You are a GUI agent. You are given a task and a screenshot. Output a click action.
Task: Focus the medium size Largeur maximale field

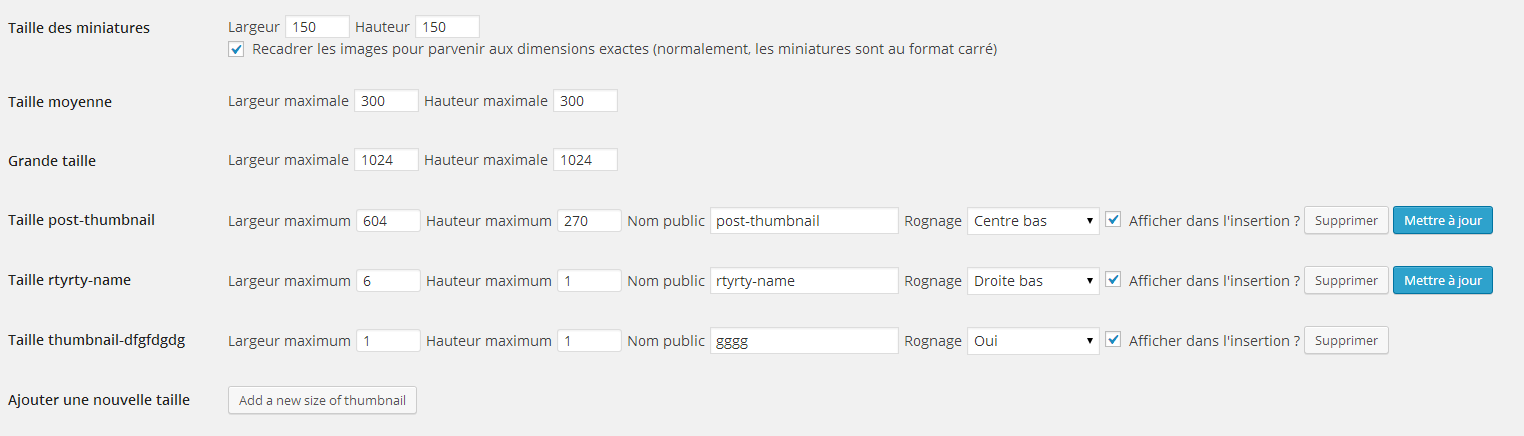386,101
